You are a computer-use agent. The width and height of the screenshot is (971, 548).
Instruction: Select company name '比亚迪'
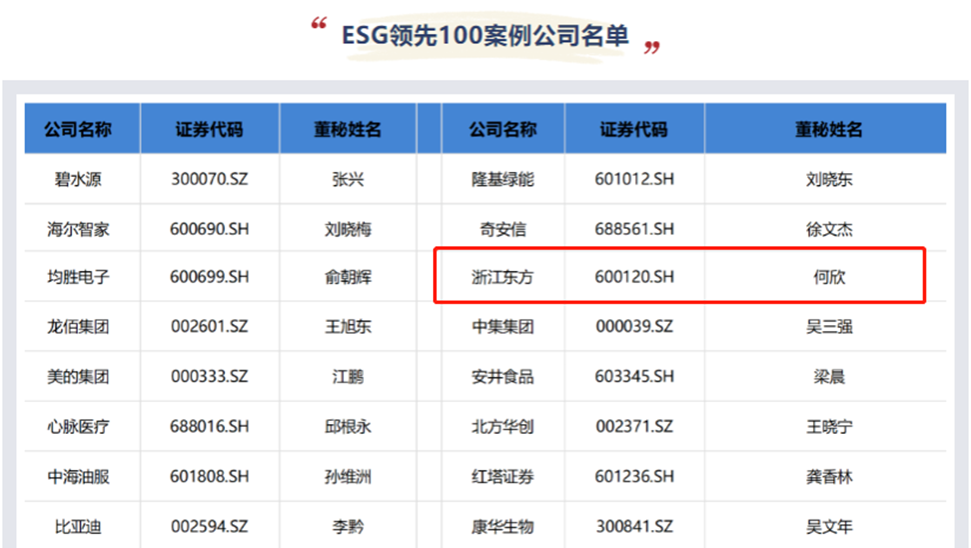click(x=78, y=527)
